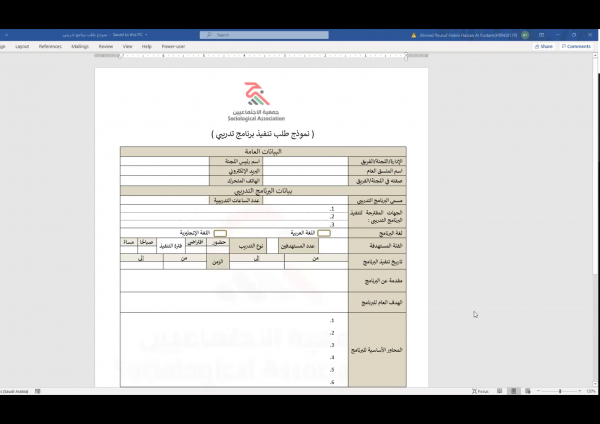Switch to the References ribbon tab
Screen dimensions: 600x424
(50, 46)
